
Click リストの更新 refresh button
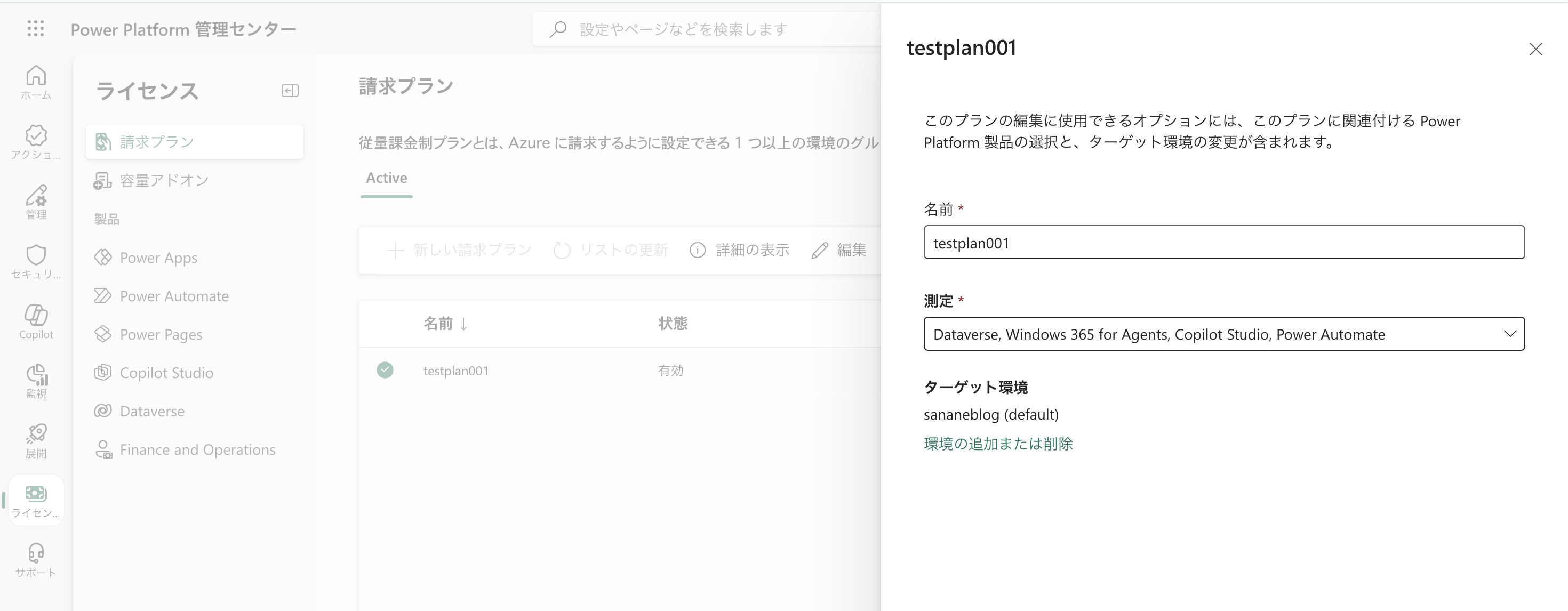point(611,250)
